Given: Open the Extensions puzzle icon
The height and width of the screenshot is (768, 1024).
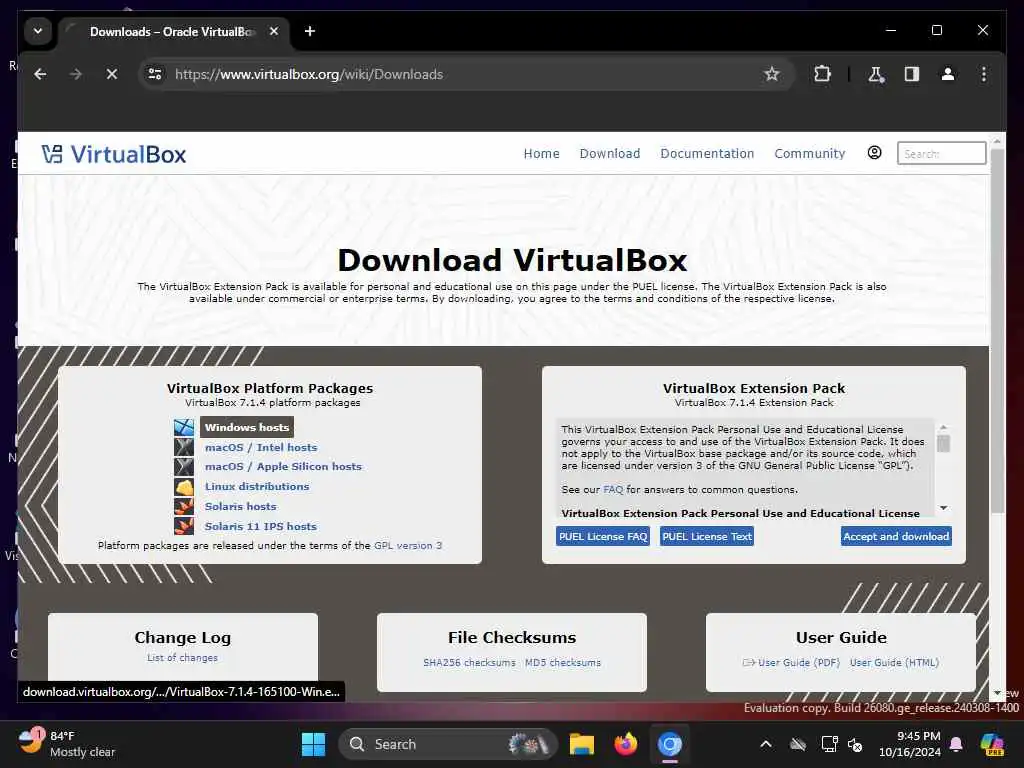Looking at the screenshot, I should pos(822,74).
